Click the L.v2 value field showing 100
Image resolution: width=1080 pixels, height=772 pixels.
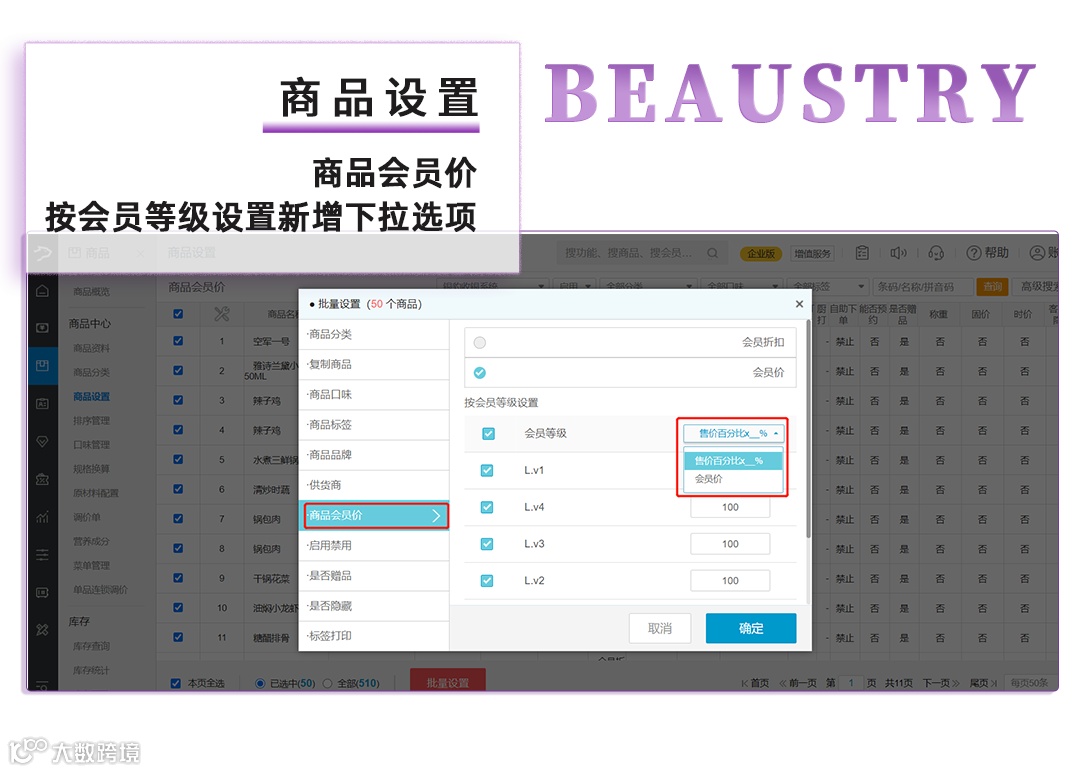click(x=730, y=581)
